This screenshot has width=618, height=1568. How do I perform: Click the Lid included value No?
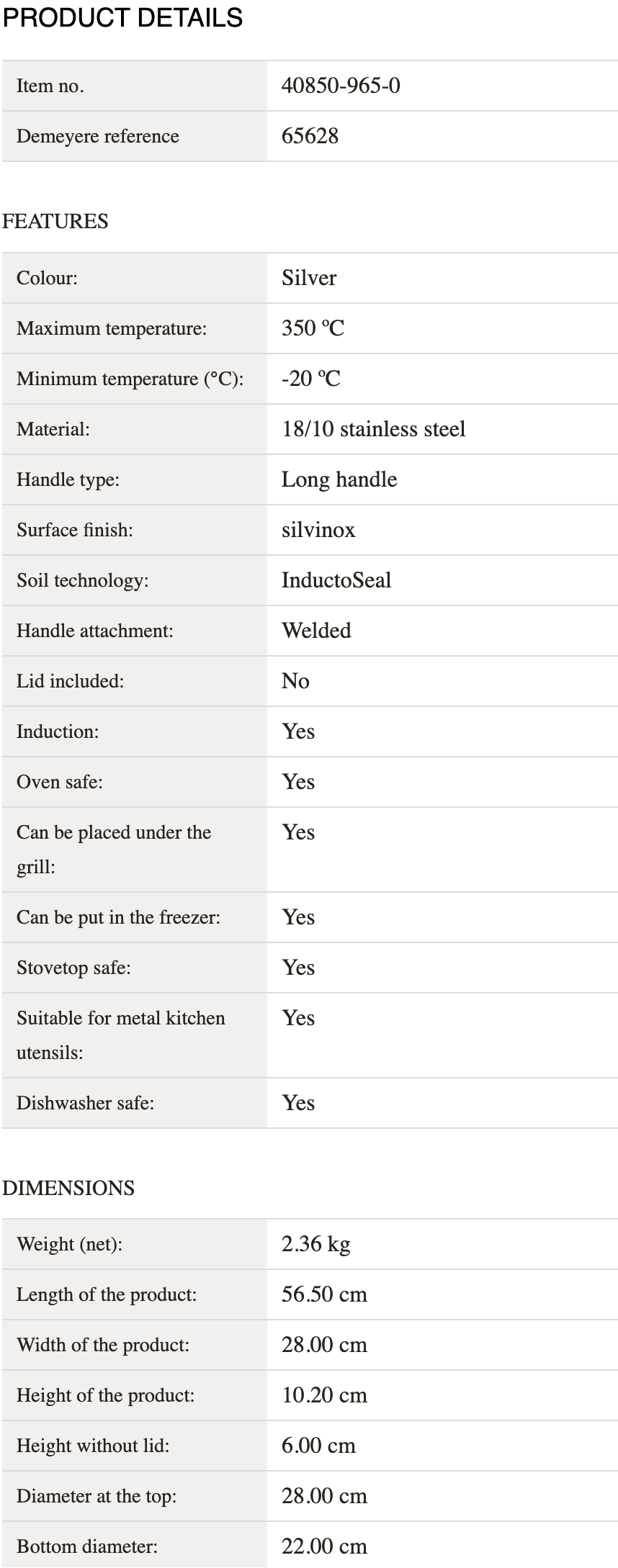[x=295, y=681]
